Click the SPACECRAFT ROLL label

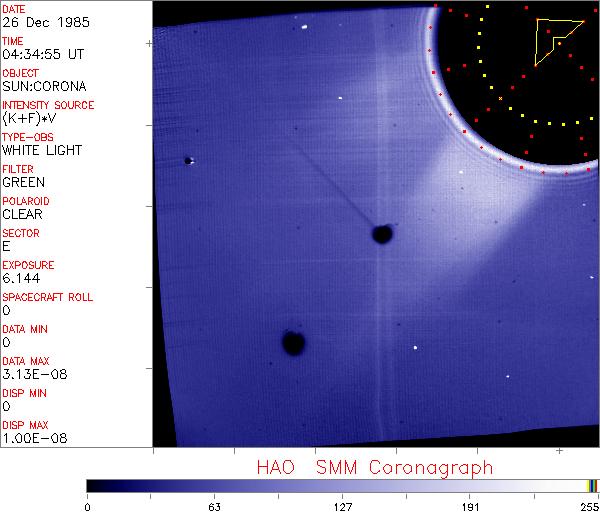47,297
